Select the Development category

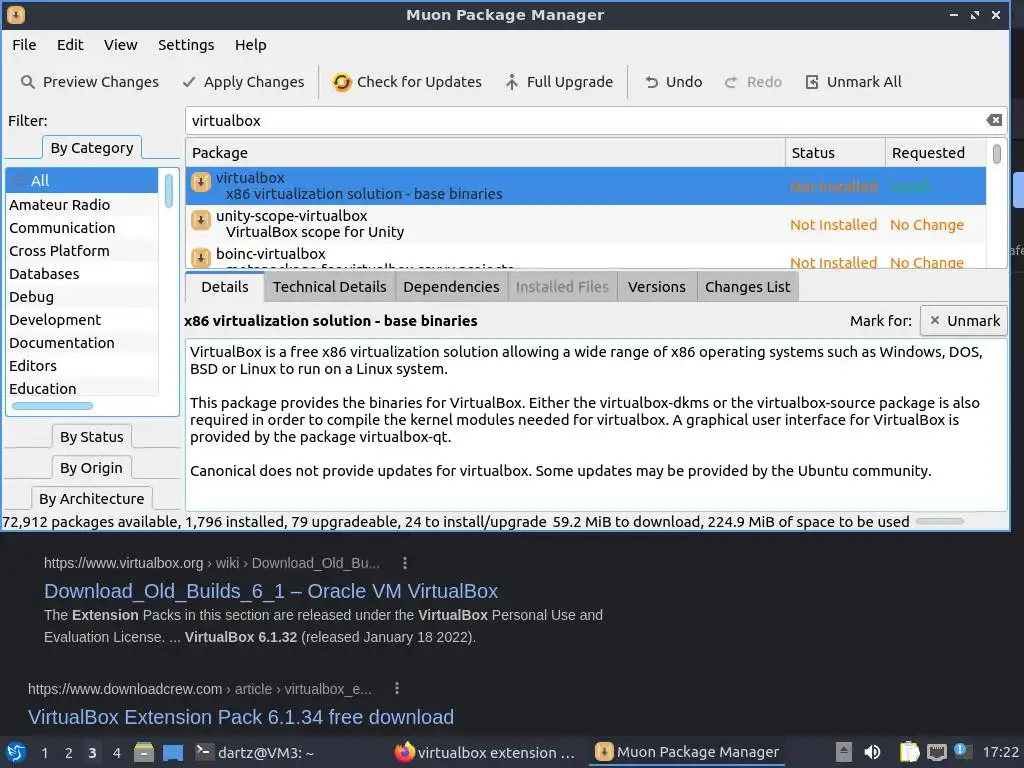pos(82,320)
